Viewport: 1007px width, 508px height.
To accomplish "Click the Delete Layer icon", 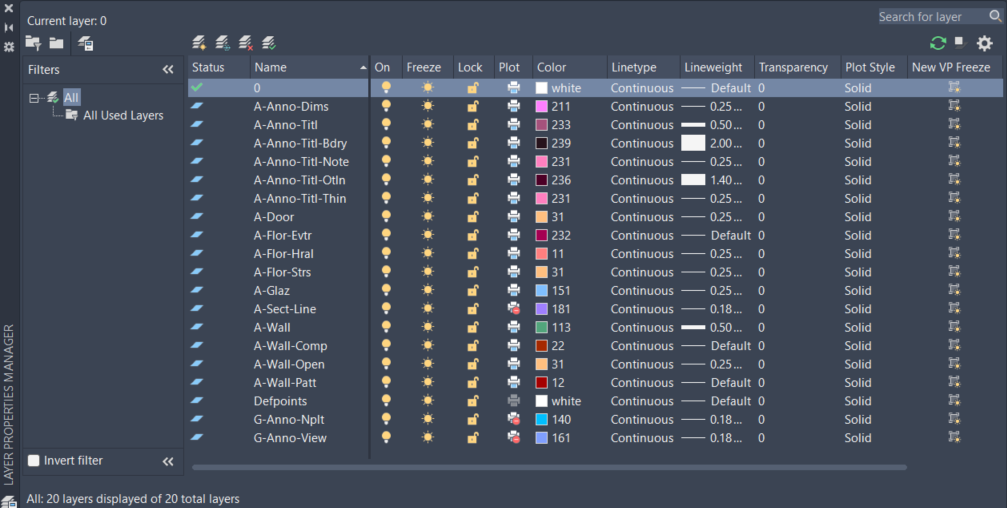I will point(246,43).
